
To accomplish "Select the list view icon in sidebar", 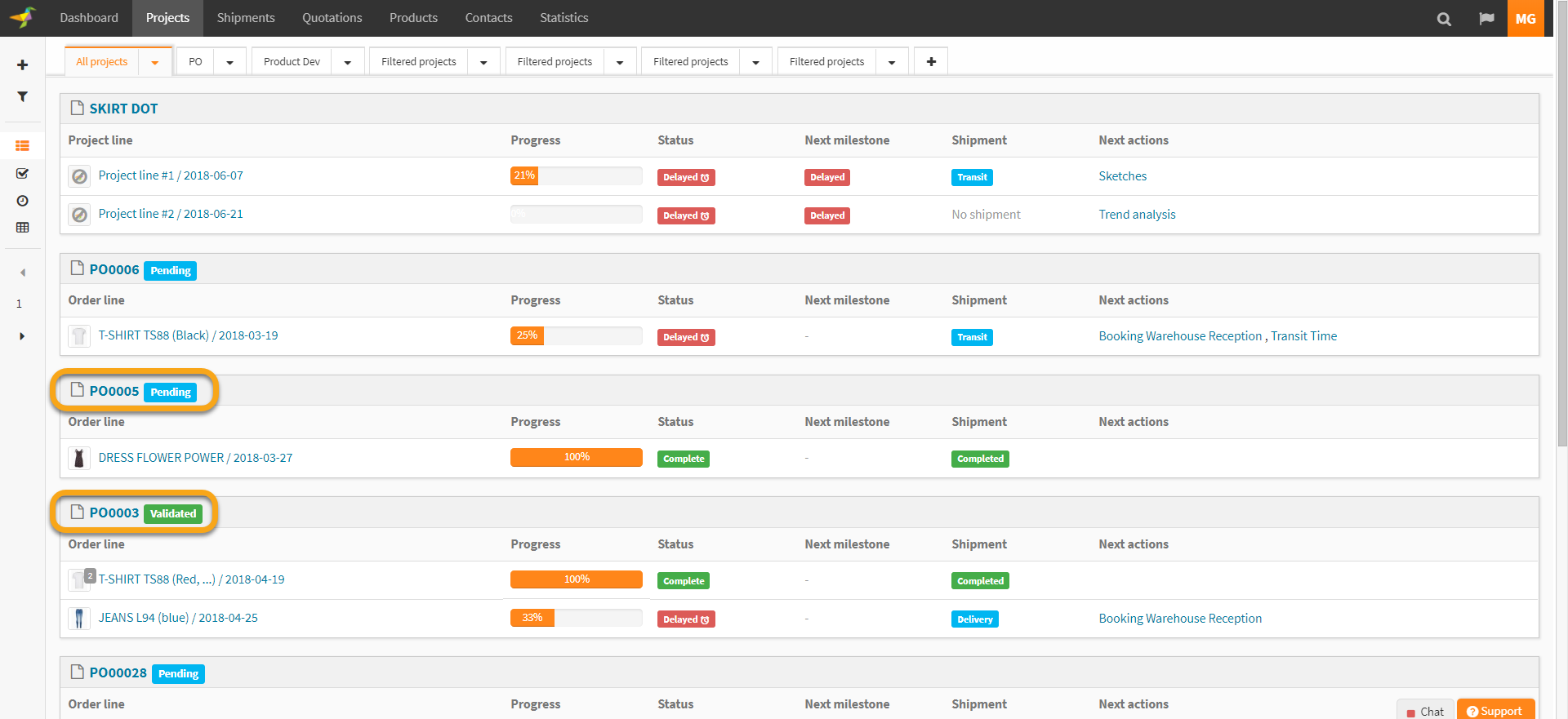I will 23,146.
